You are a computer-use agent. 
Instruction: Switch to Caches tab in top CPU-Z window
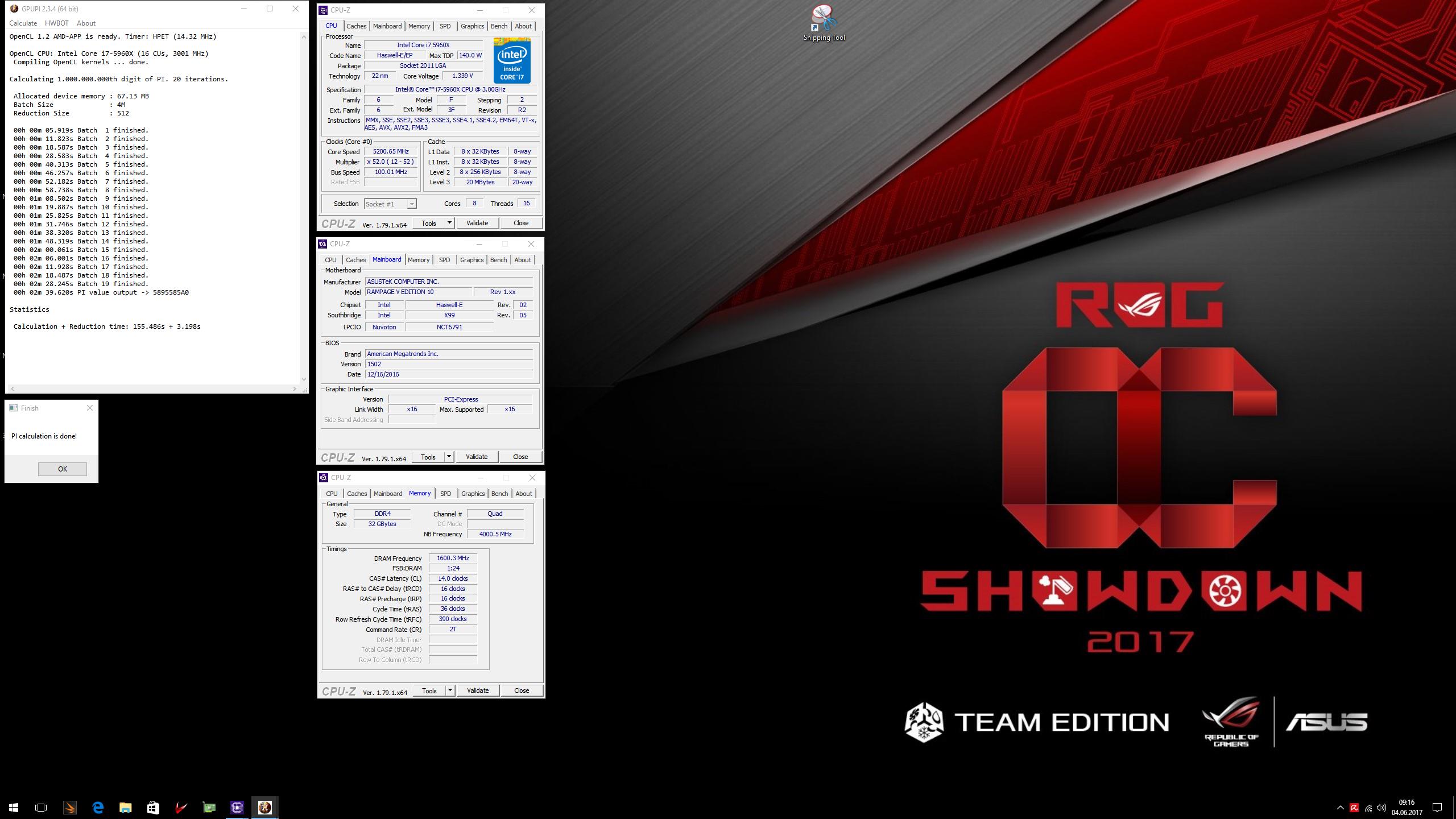tap(356, 26)
